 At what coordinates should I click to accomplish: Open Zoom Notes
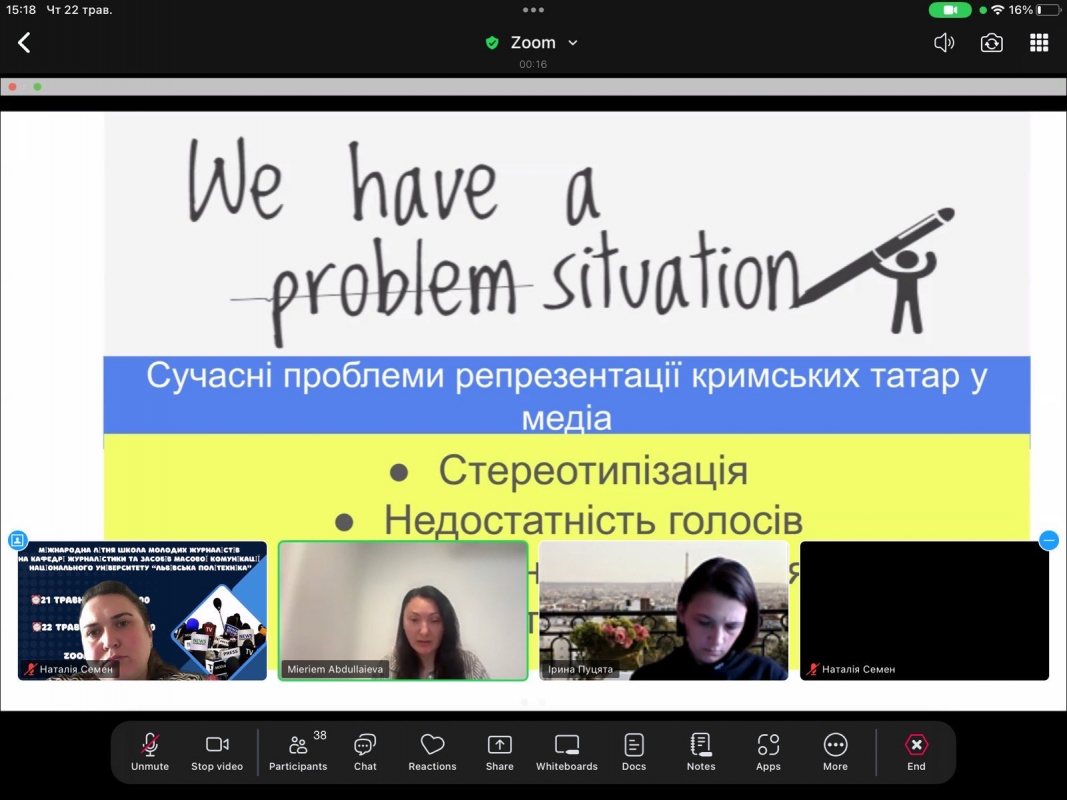700,751
